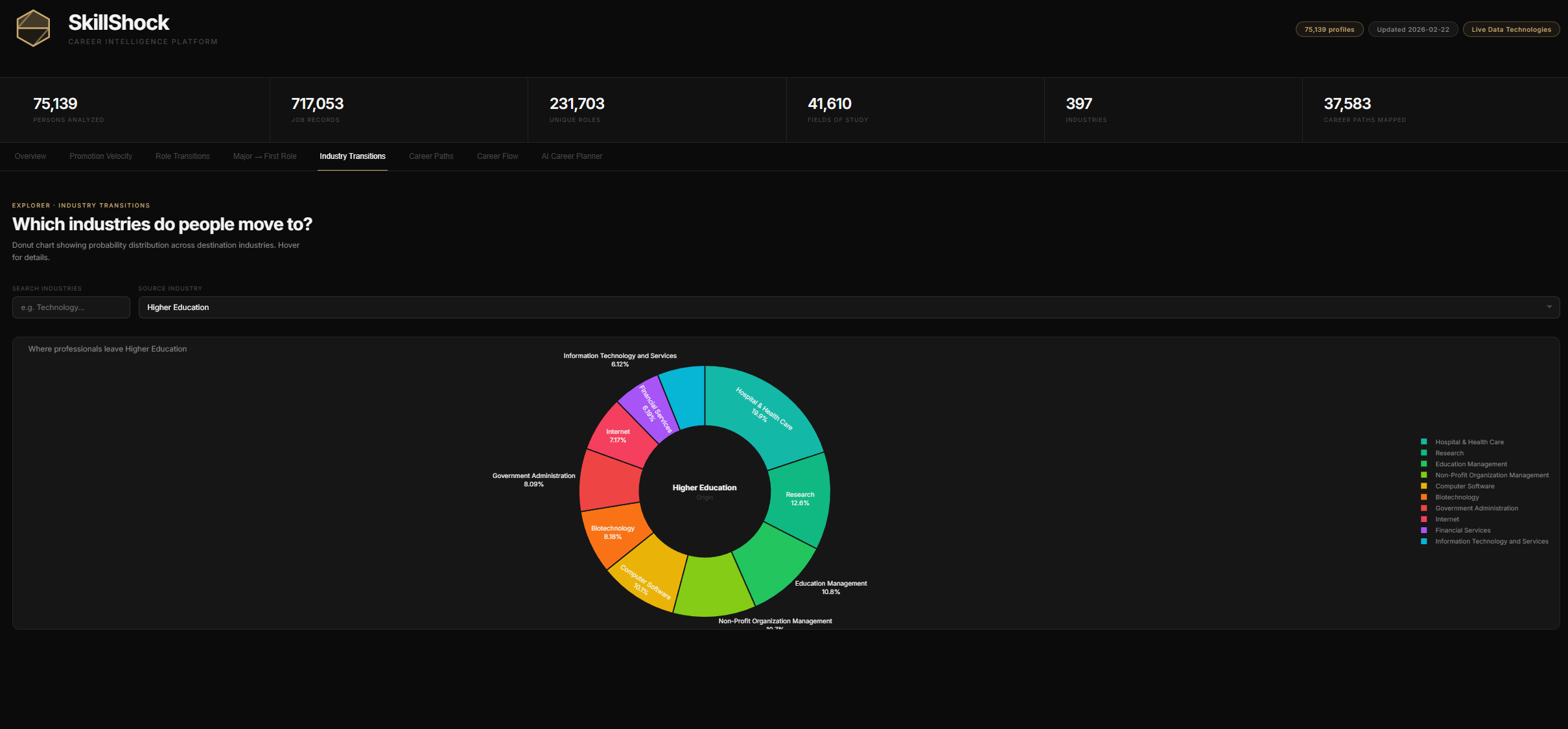Click the SkillShock hexagon logo icon
The height and width of the screenshot is (729, 1568).
pyautogui.click(x=33, y=29)
